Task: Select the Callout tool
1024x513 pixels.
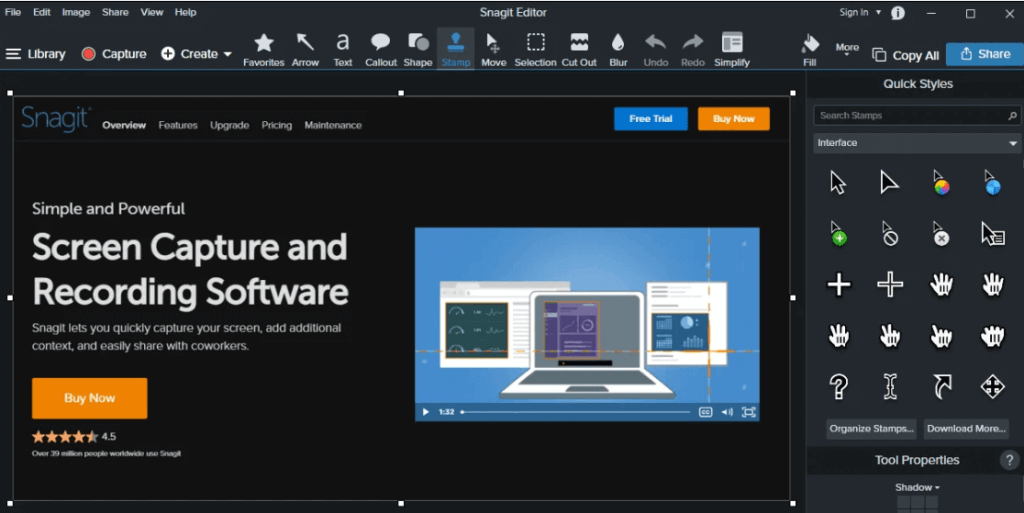Action: point(381,50)
